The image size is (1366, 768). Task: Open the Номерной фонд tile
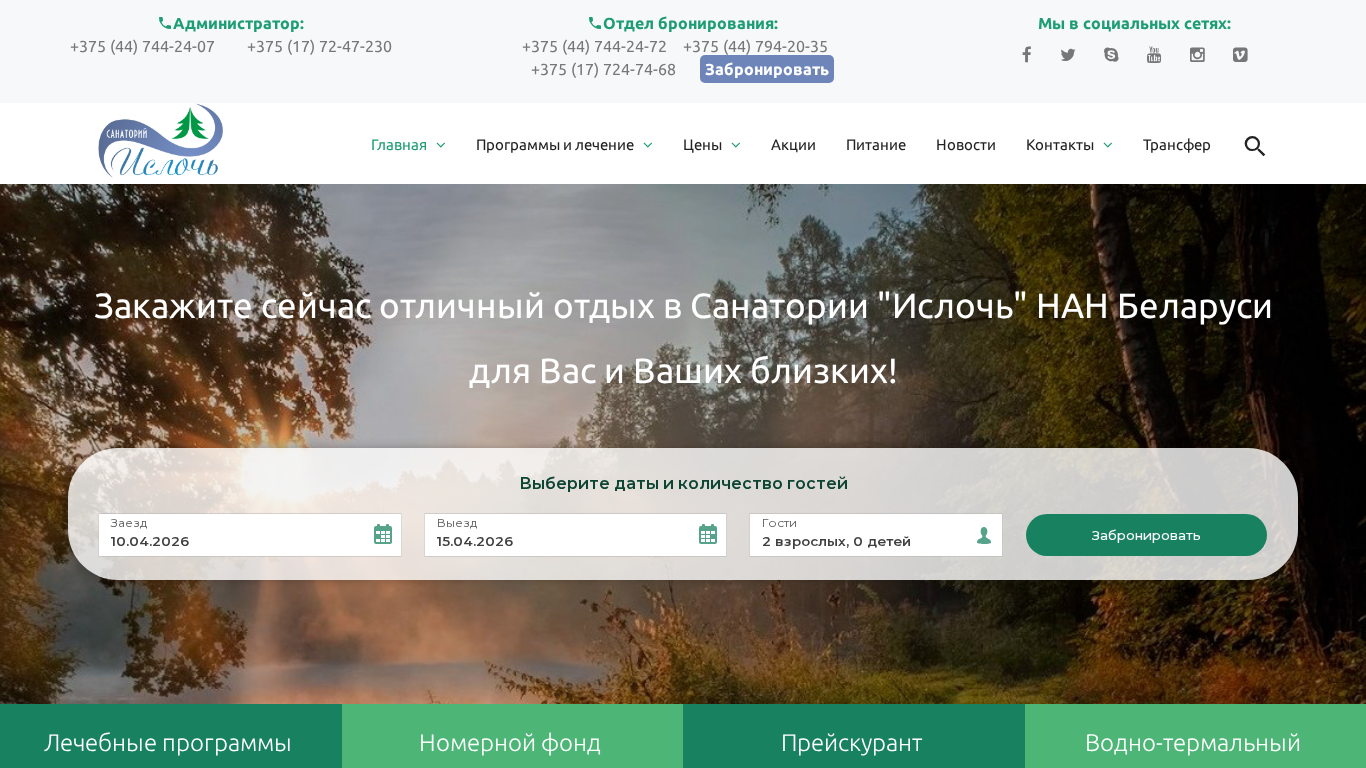[512, 736]
